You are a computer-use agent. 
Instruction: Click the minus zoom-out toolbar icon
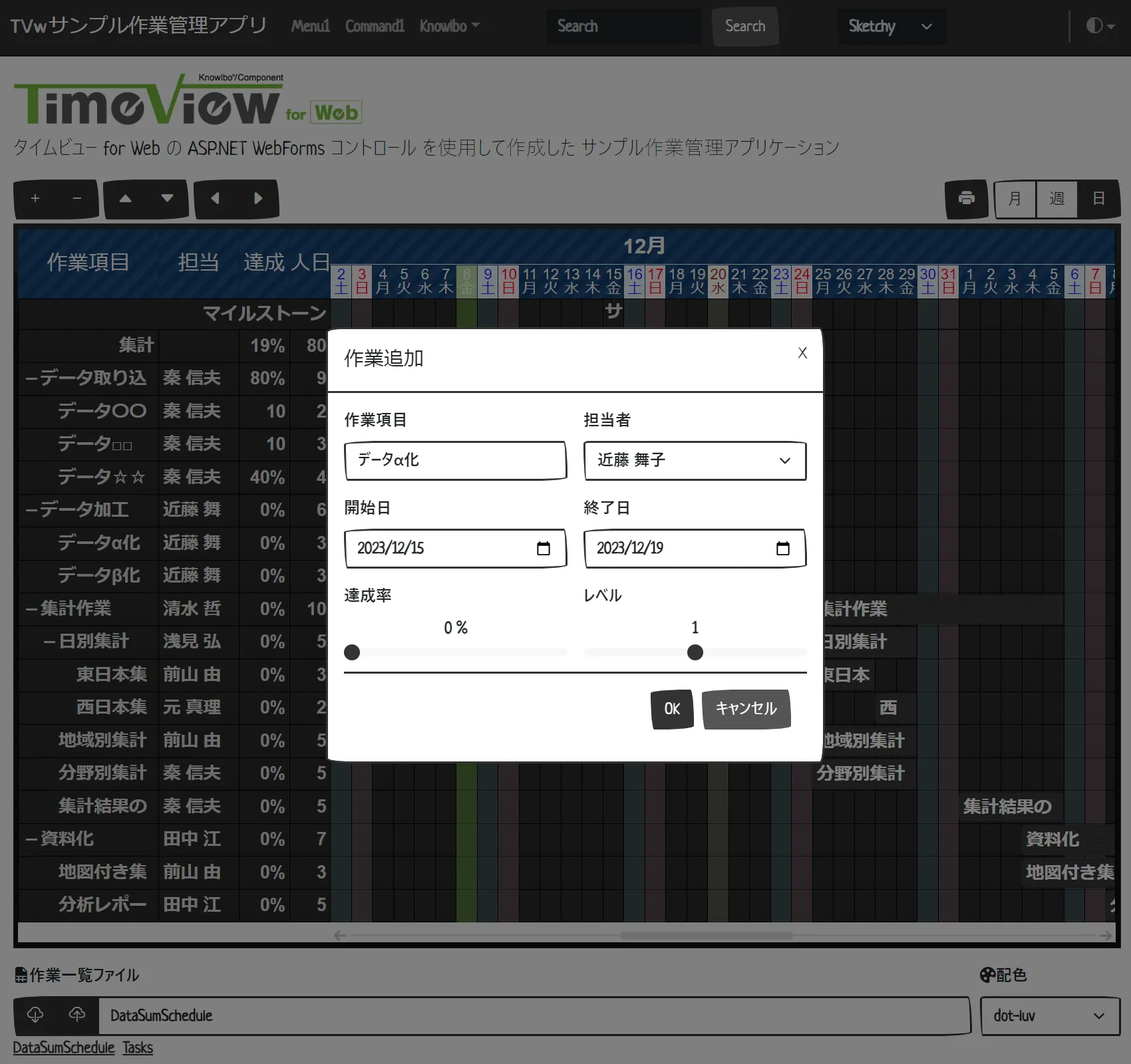tap(77, 199)
